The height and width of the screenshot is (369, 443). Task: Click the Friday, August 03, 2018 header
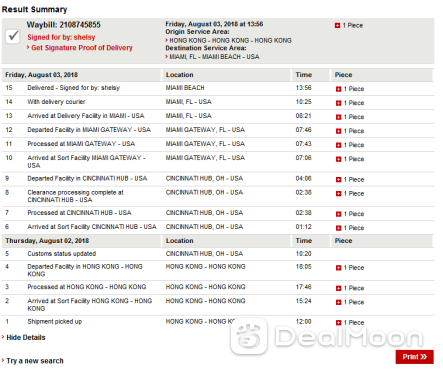point(42,75)
